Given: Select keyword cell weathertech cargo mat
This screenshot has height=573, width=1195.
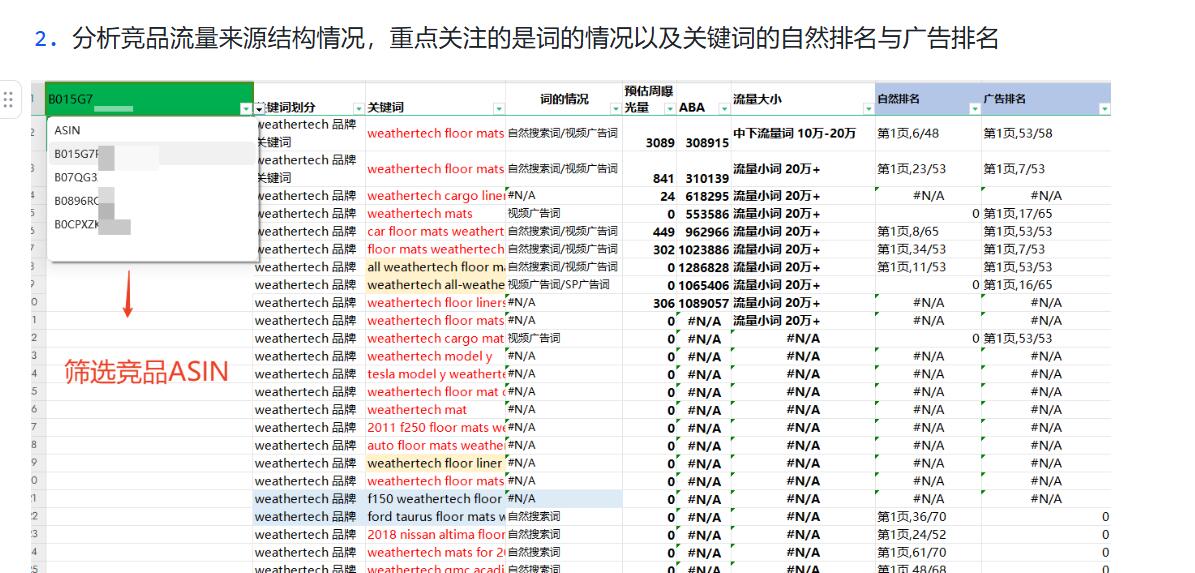Looking at the screenshot, I should (436, 338).
